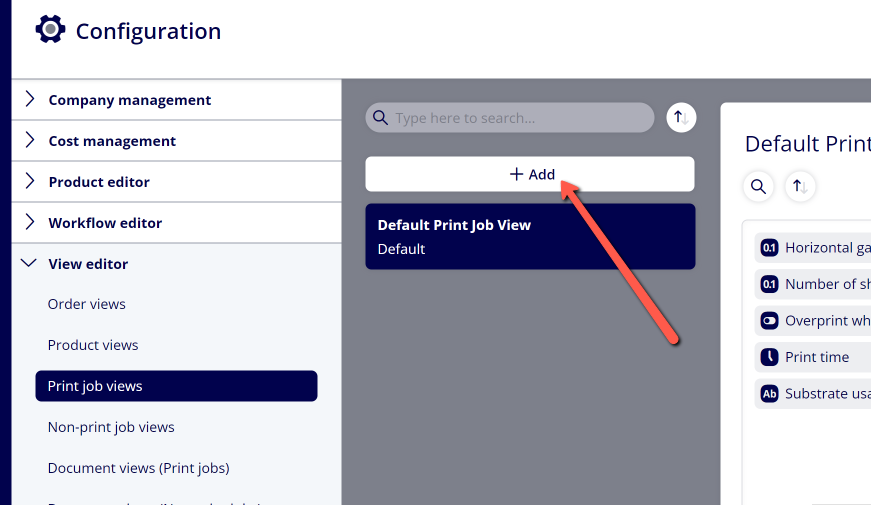This screenshot has height=505, width=871.
Task: Select Non-print job views
Action: tap(111, 427)
